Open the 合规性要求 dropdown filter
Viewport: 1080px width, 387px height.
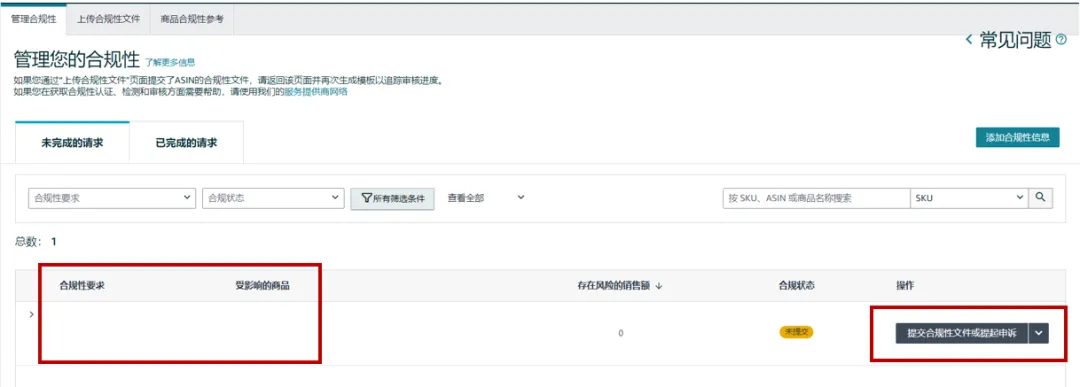[x=112, y=198]
